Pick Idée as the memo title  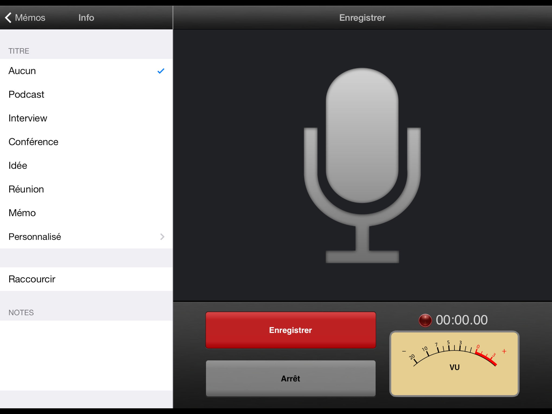point(86,165)
